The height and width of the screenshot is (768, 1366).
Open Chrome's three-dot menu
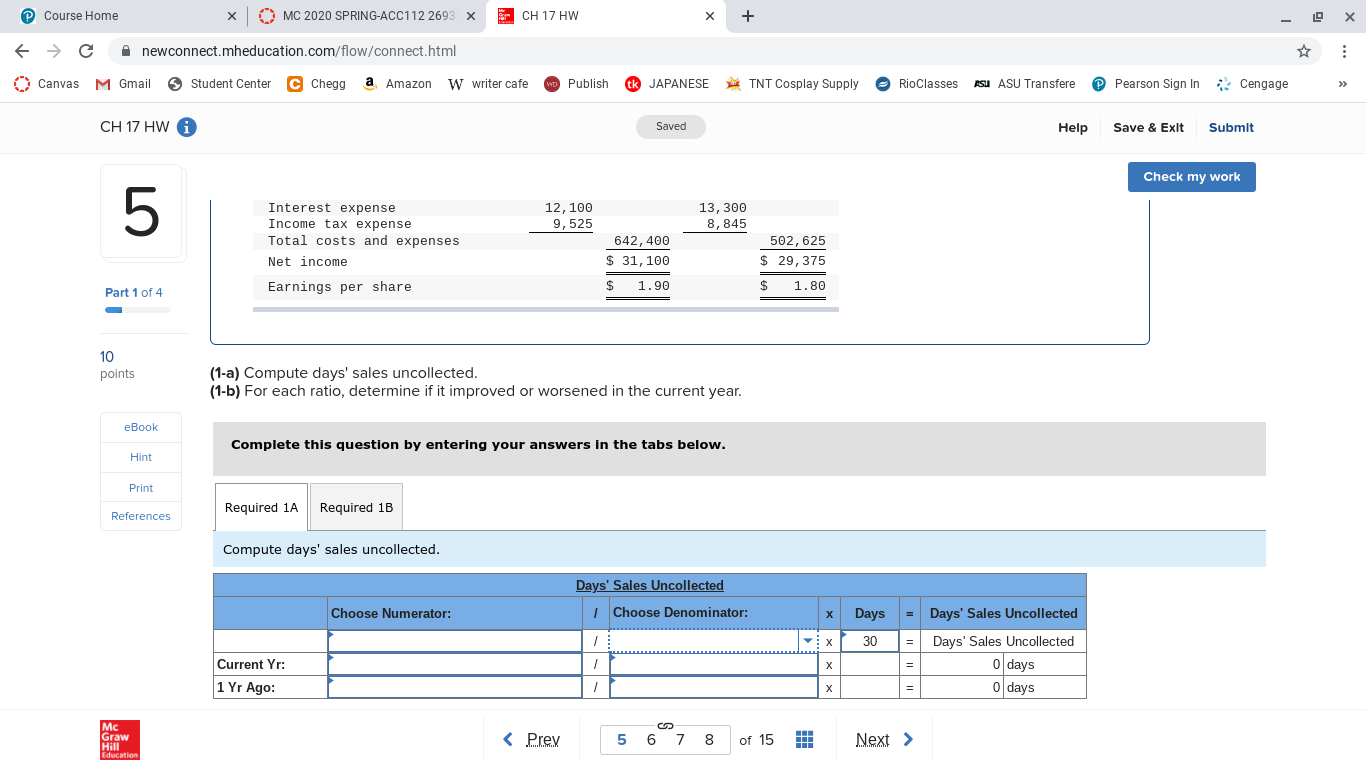point(1344,51)
